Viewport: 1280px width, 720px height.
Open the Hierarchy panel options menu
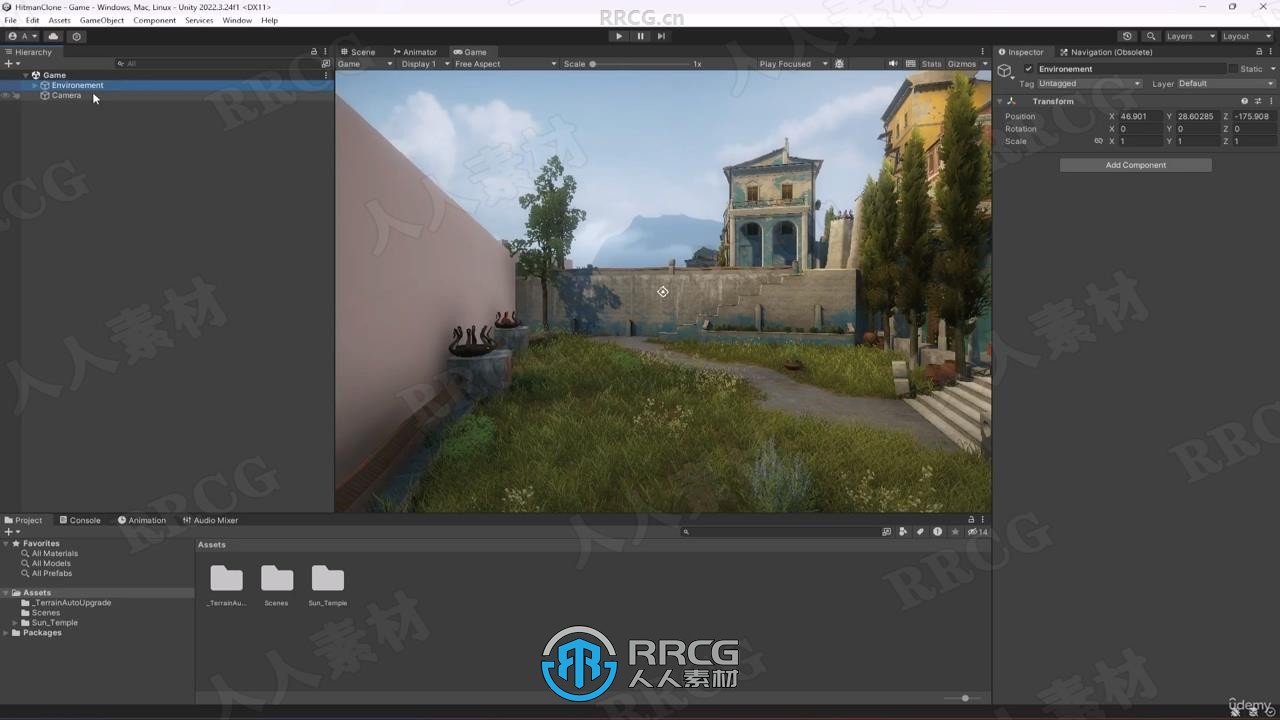[325, 52]
